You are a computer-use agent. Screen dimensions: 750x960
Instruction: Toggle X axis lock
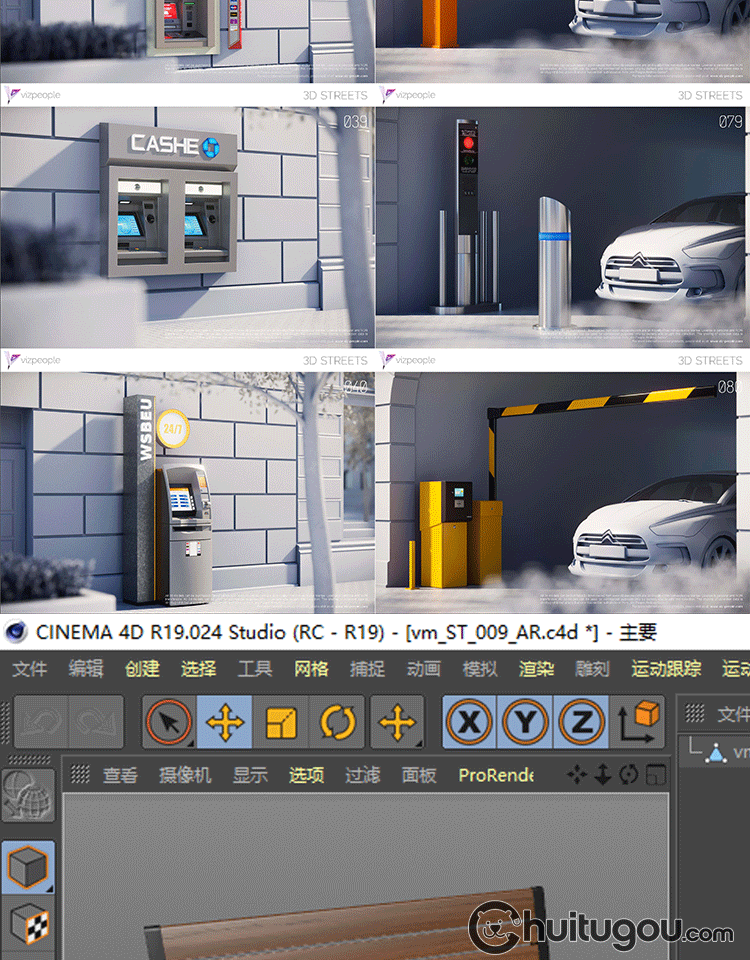[x=469, y=722]
